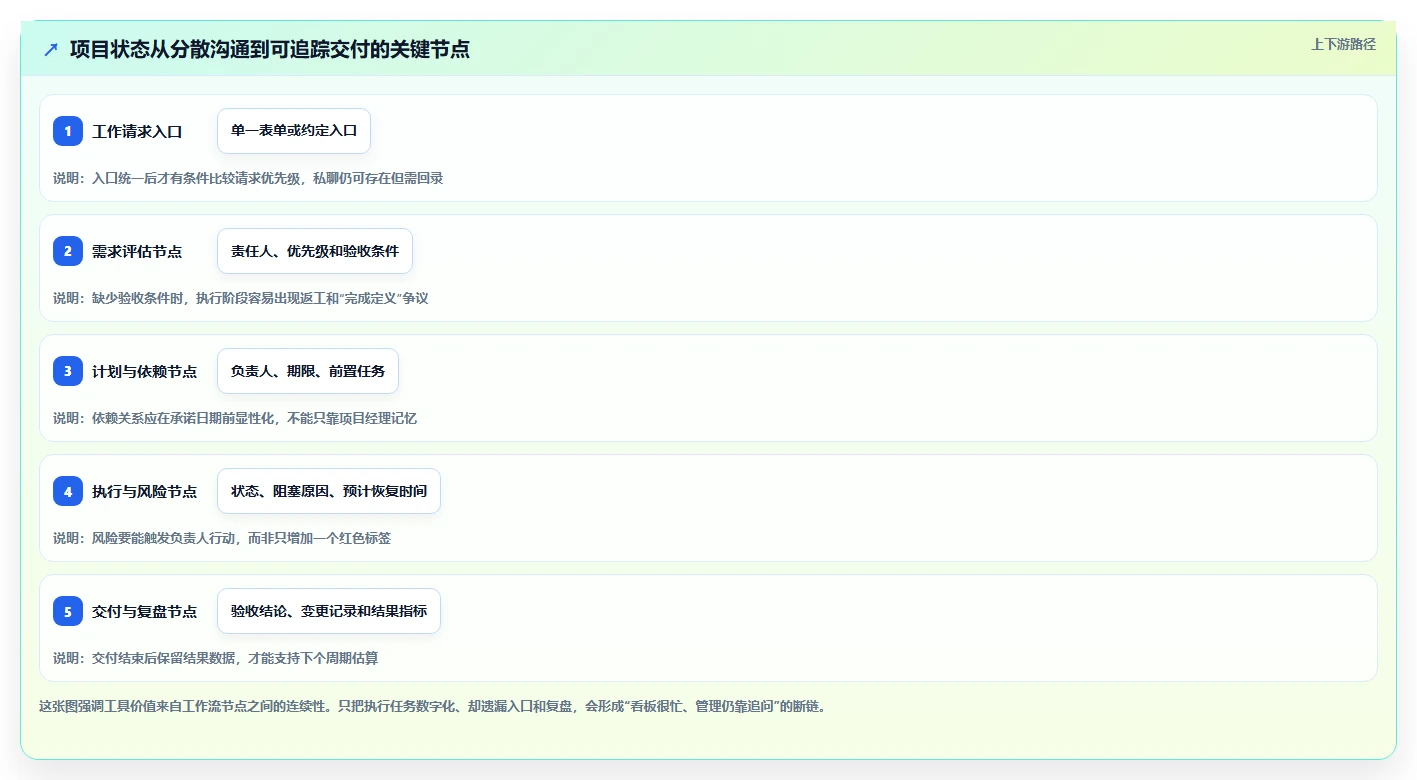Viewport: 1417px width, 780px height.
Task: Click the 执行与风险节点 step title
Action: (x=144, y=491)
